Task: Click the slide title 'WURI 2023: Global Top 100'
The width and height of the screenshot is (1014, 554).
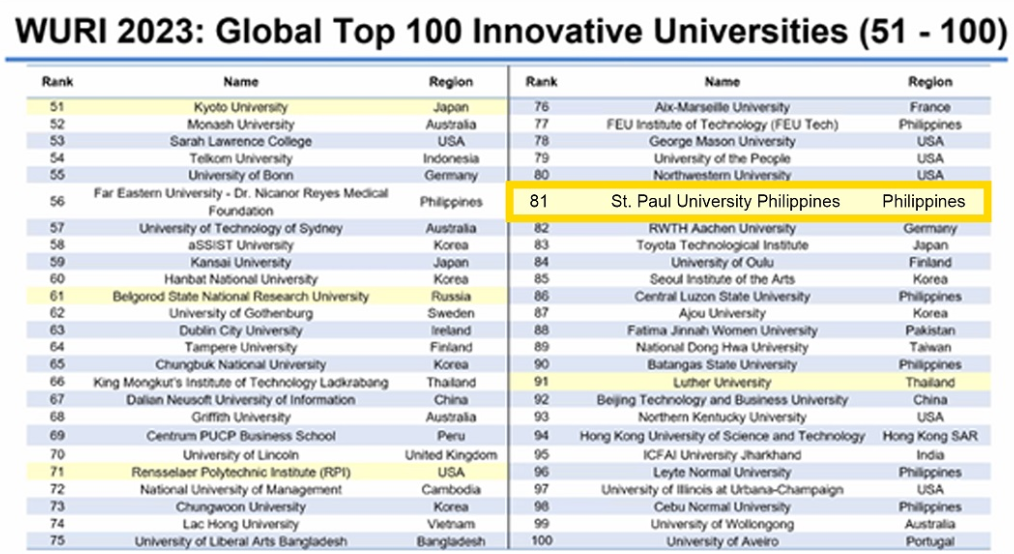Action: click(510, 31)
